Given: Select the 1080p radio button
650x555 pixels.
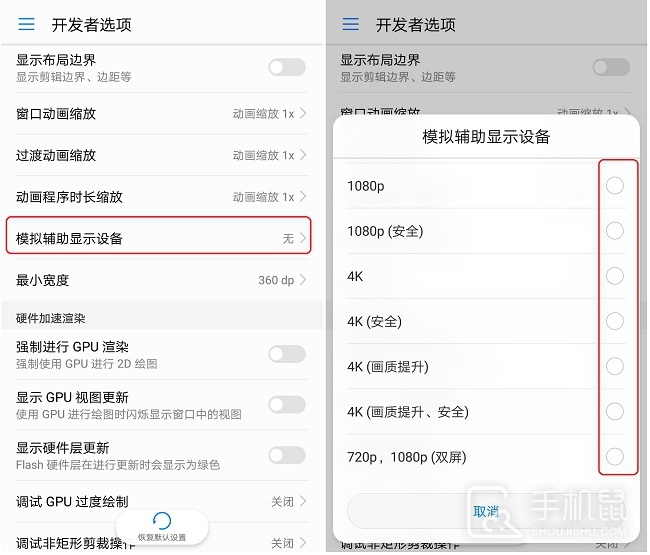Looking at the screenshot, I should coord(615,186).
